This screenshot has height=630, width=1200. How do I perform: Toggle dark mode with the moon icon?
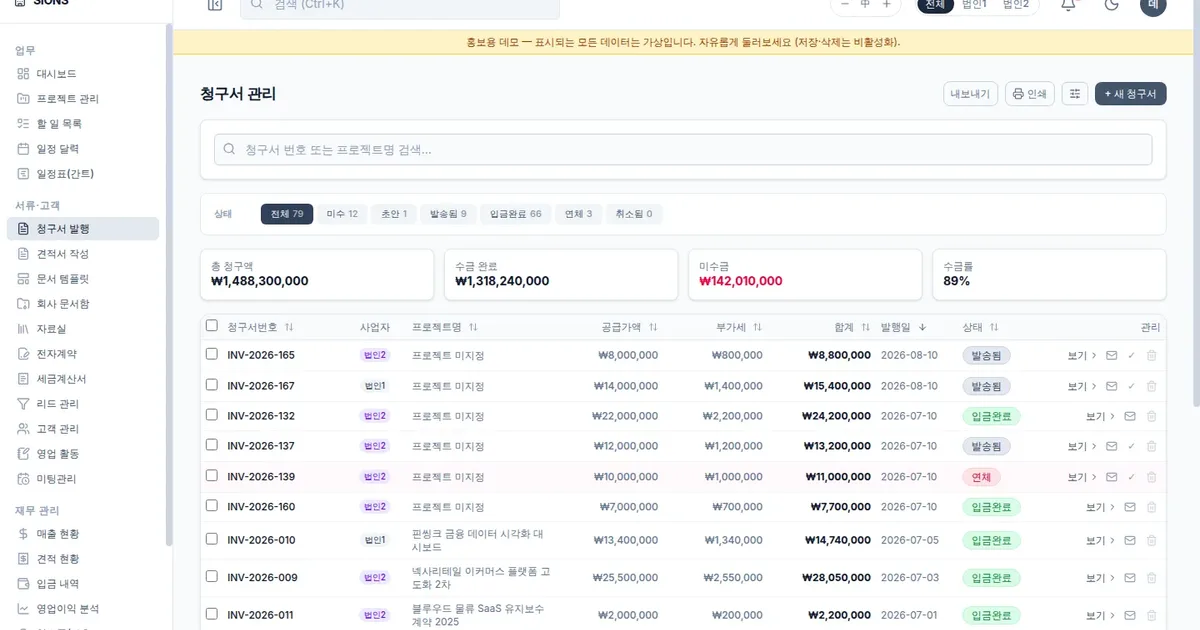[1111, 5]
